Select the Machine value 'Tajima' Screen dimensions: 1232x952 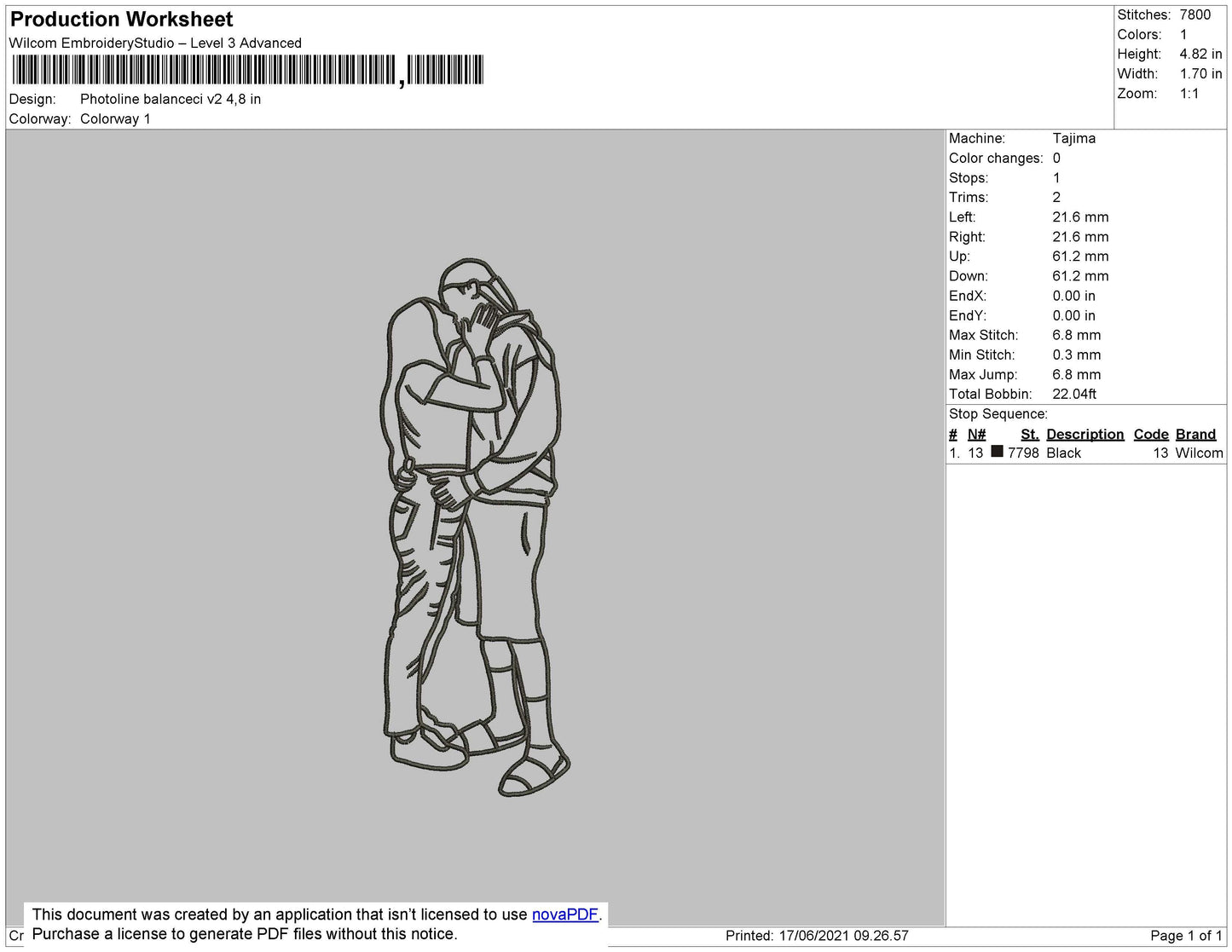(x=1074, y=138)
